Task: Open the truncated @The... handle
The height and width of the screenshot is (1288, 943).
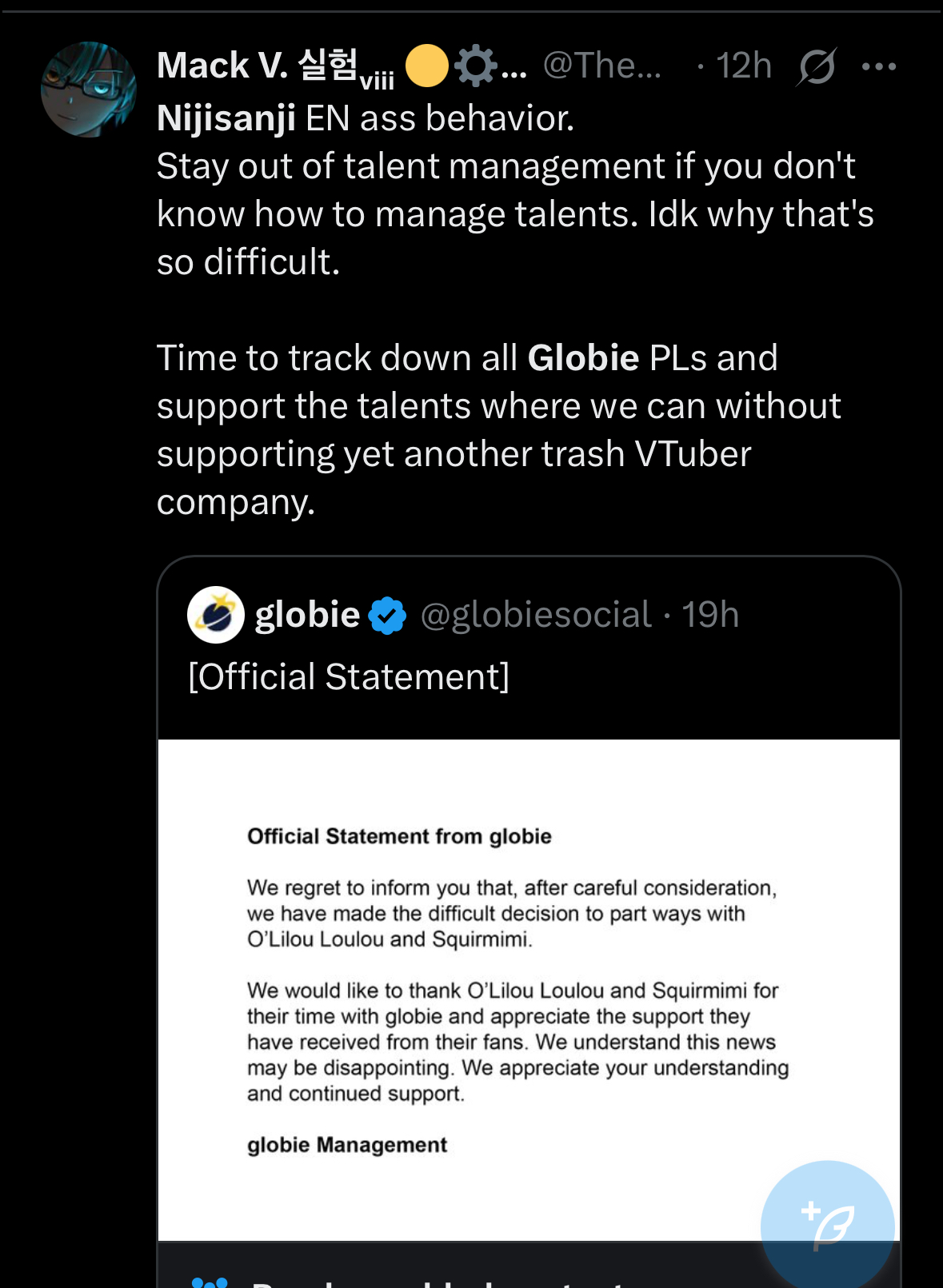Action: tap(601, 66)
